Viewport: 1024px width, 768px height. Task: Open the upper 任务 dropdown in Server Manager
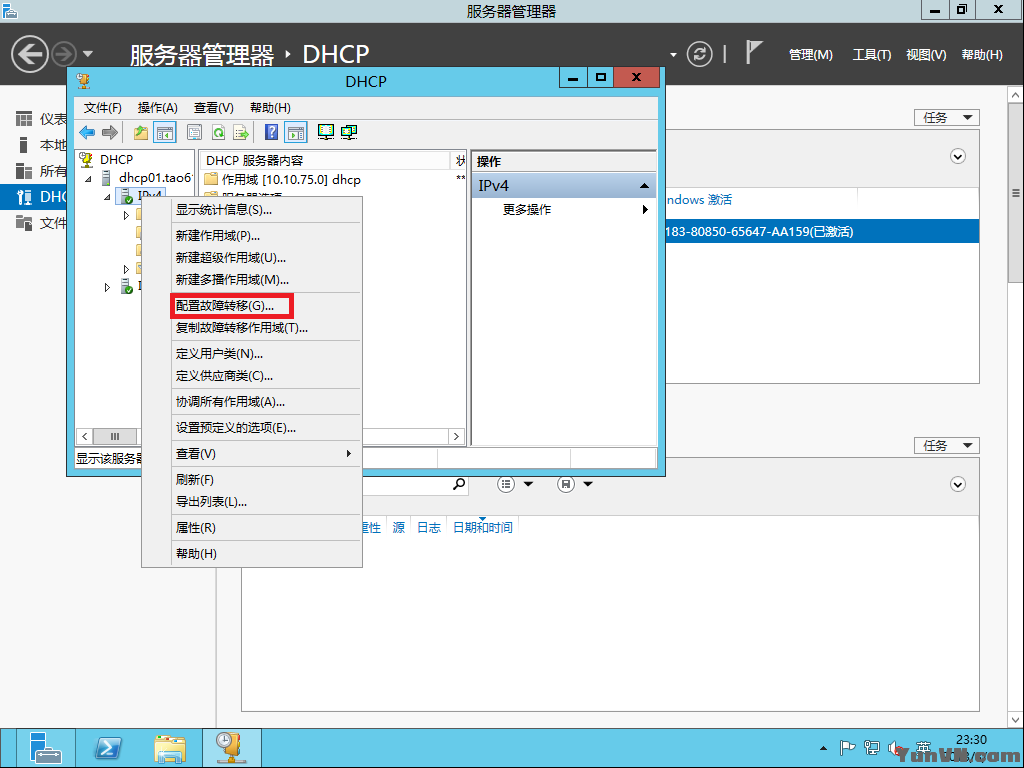947,118
